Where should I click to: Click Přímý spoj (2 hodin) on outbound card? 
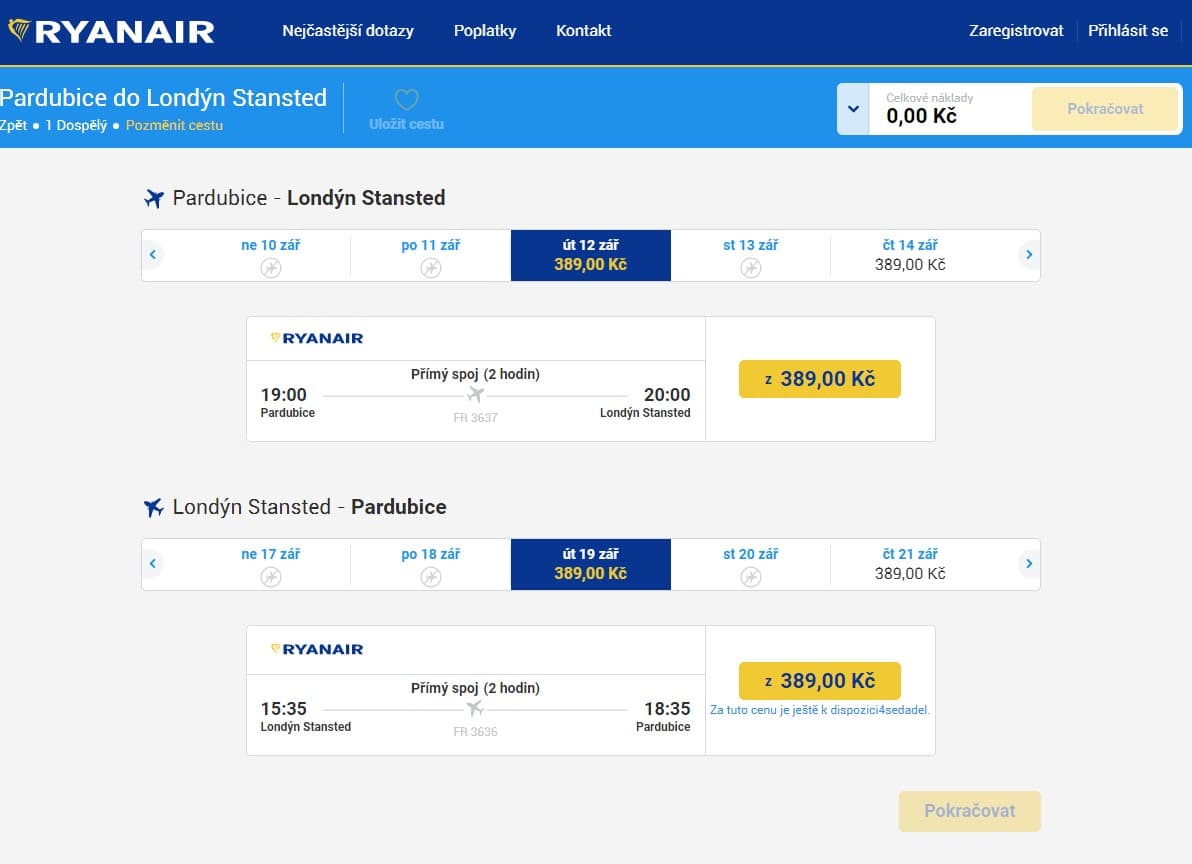point(476,374)
